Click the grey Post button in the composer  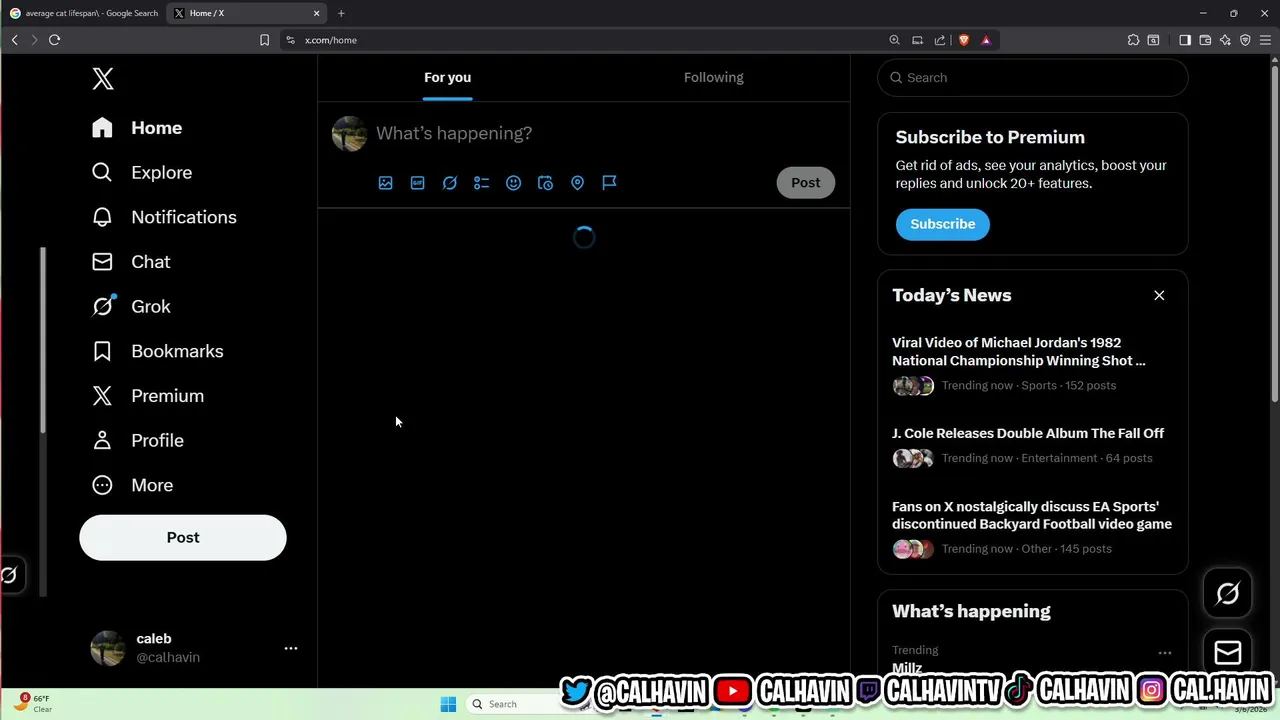(806, 183)
